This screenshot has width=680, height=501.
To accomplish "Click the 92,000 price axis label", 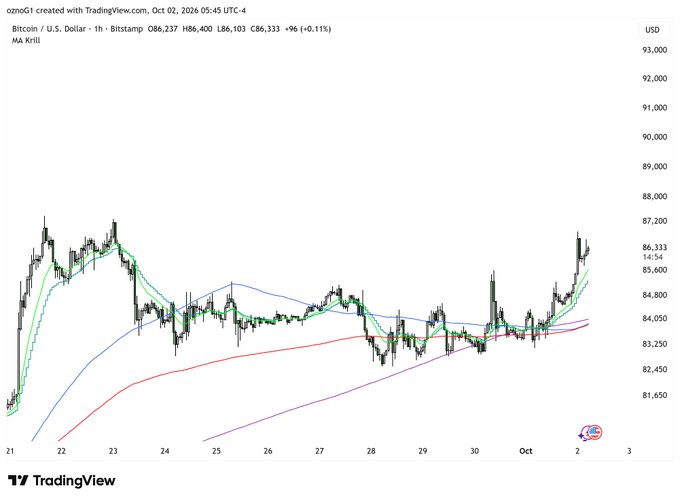I will point(654,79).
